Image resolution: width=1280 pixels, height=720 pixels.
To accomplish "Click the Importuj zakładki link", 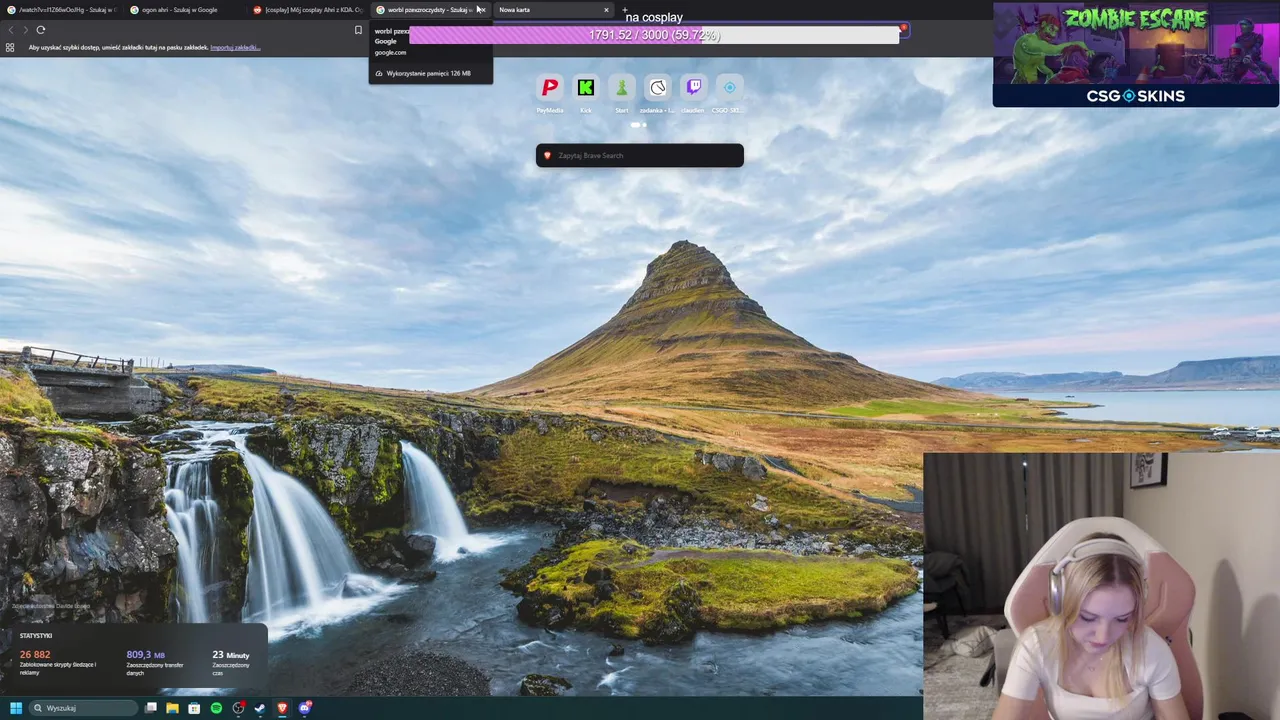I will tap(235, 47).
